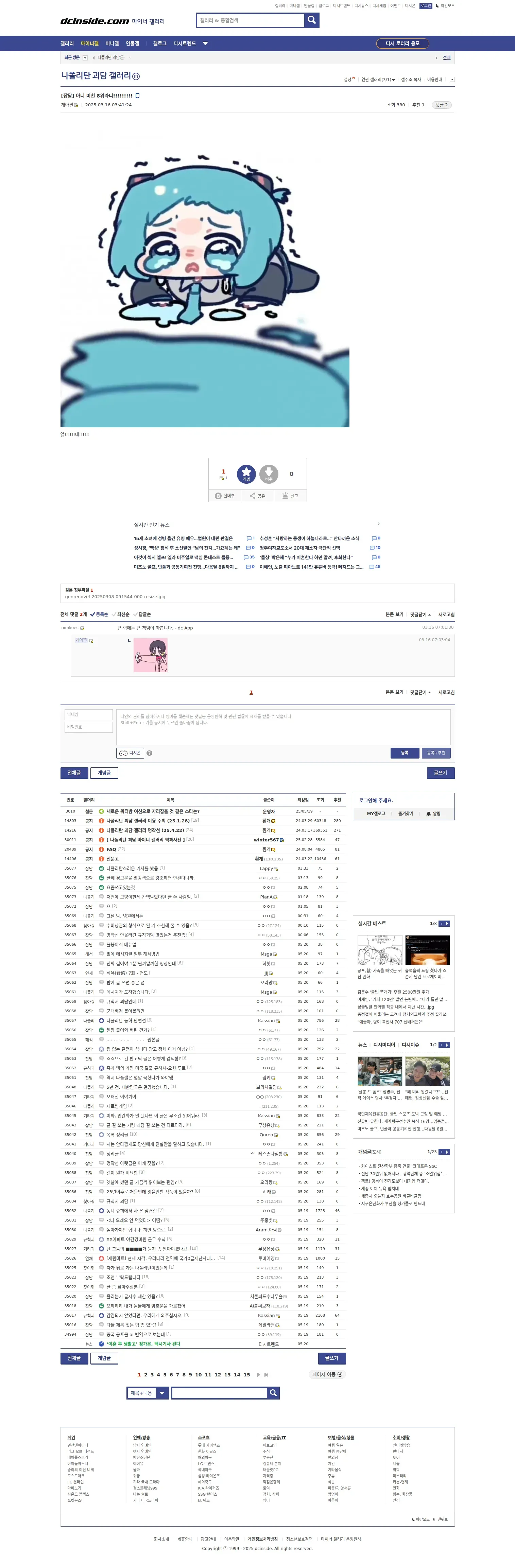Open the 최근 방문 dropdown arrow
The width and height of the screenshot is (515, 1568).
point(85,58)
